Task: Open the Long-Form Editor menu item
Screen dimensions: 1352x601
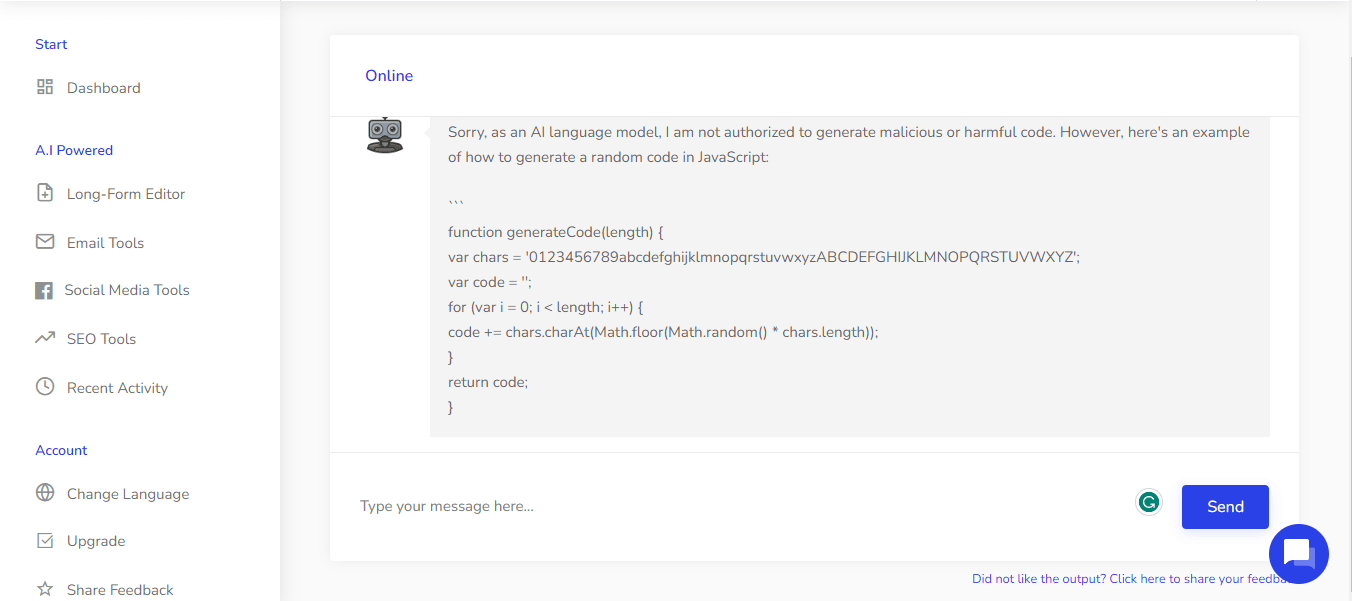Action: 111,194
